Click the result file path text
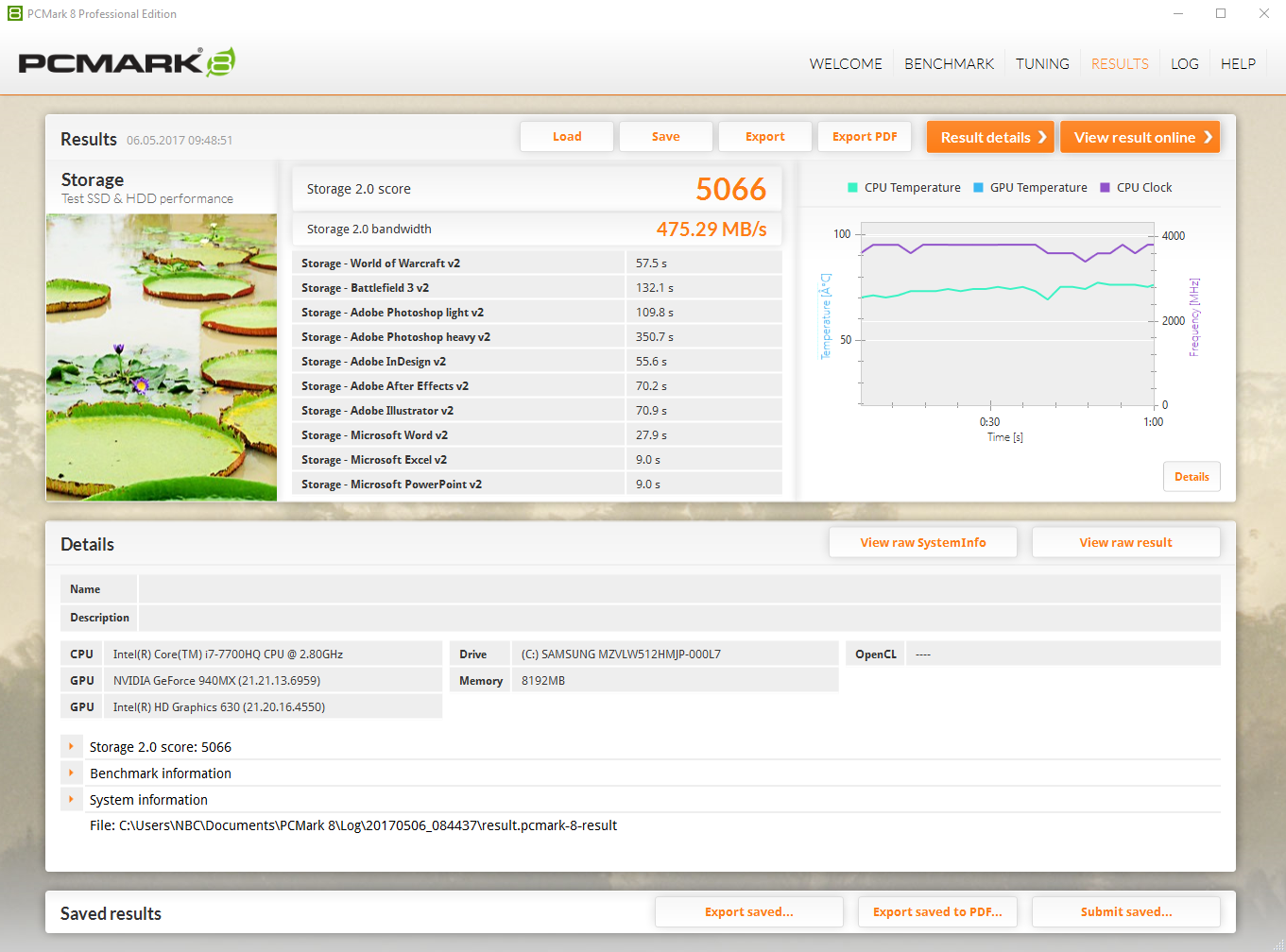The image size is (1286, 952). tap(353, 825)
